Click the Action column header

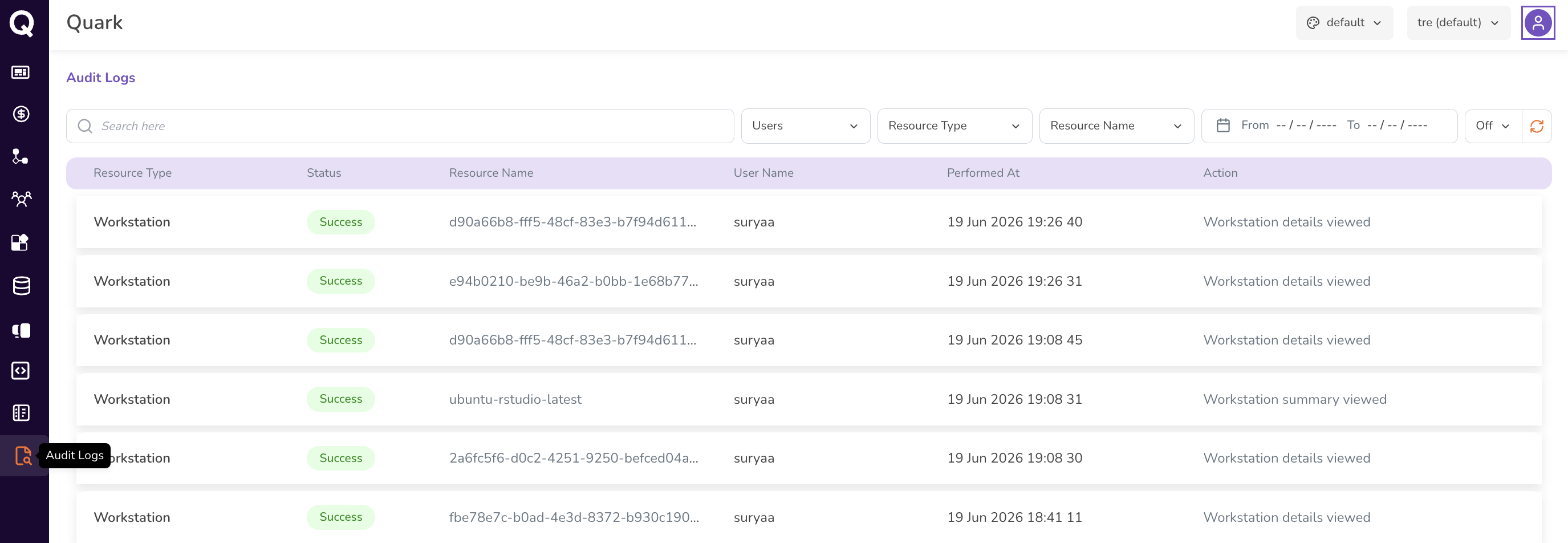(1220, 173)
